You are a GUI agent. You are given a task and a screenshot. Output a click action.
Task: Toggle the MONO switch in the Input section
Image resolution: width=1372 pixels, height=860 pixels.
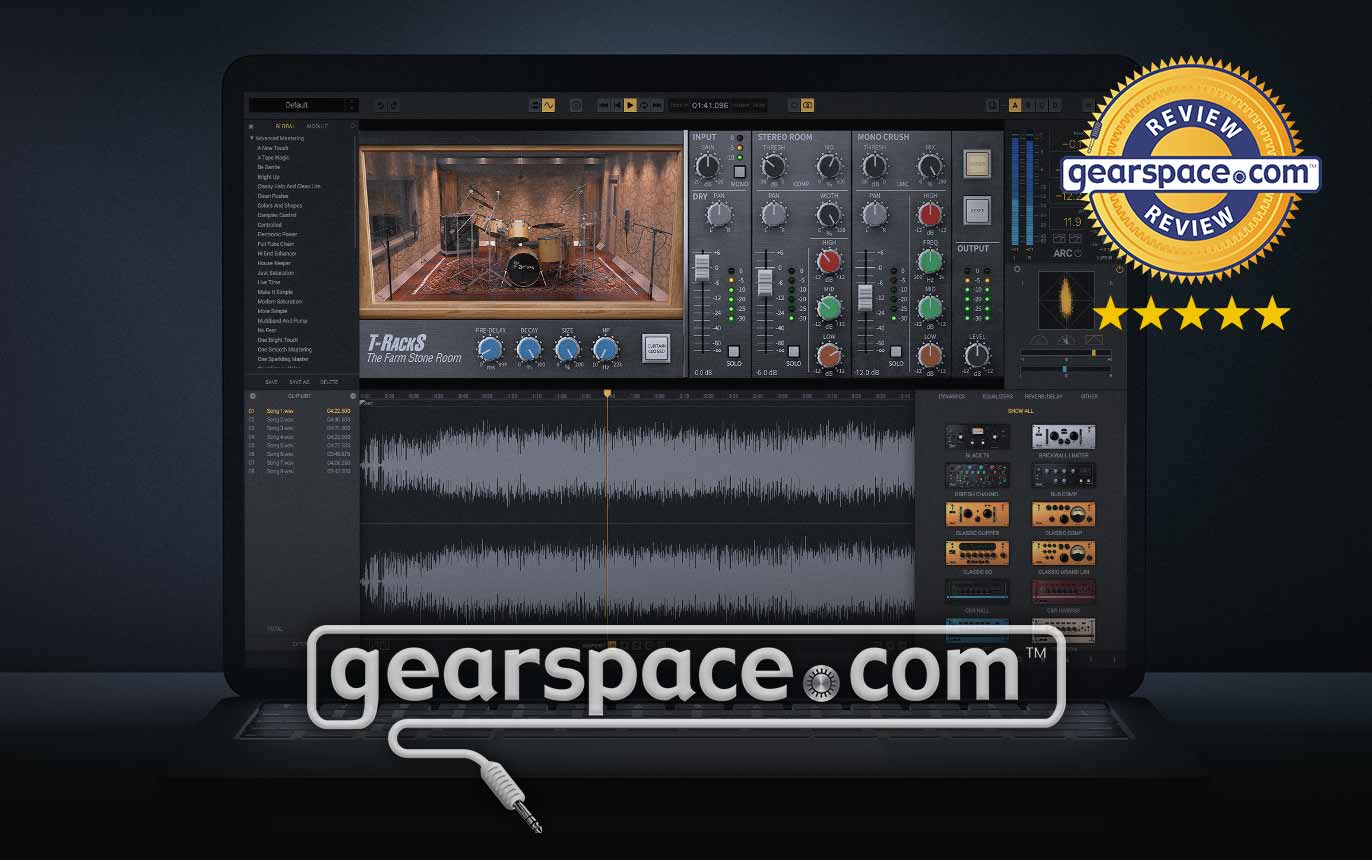(740, 172)
